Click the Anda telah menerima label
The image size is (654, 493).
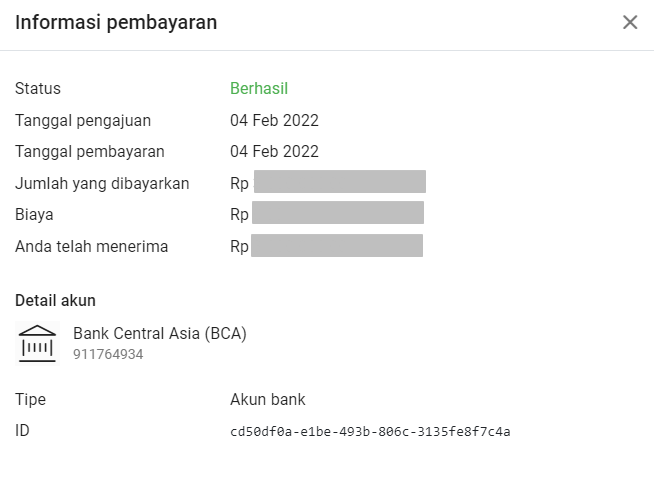point(91,246)
